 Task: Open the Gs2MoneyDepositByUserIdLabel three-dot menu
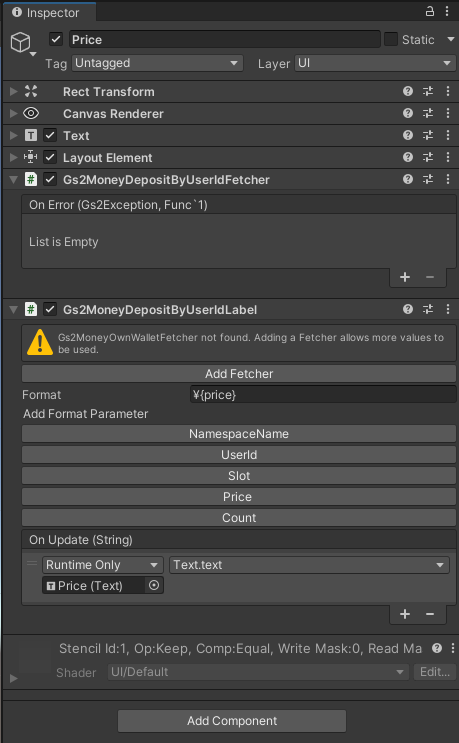coord(448,309)
